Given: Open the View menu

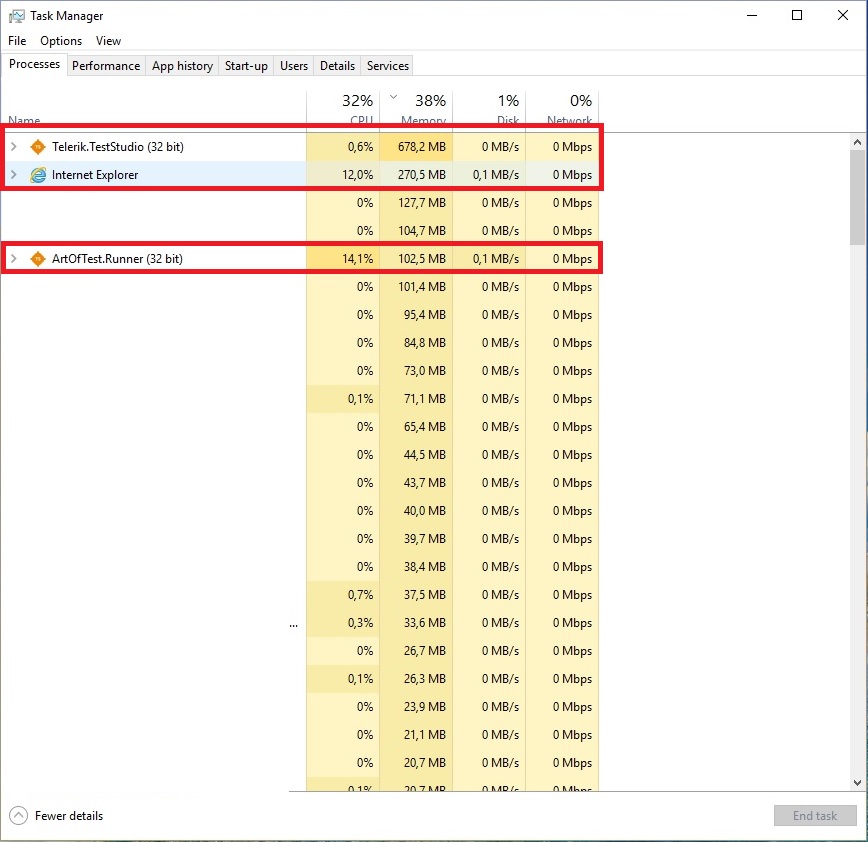Looking at the screenshot, I should [108, 41].
